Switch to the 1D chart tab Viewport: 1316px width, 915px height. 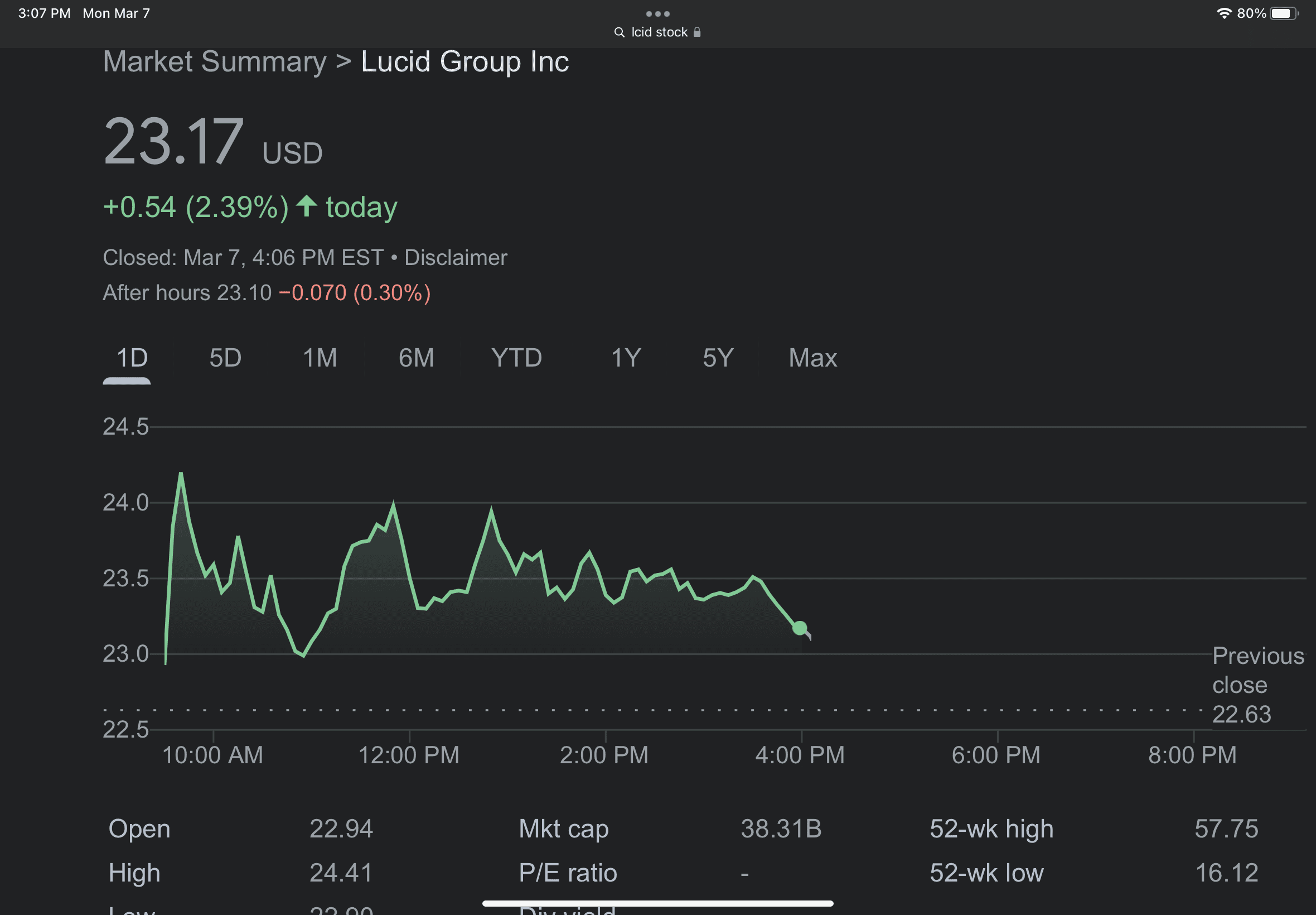[x=132, y=358]
